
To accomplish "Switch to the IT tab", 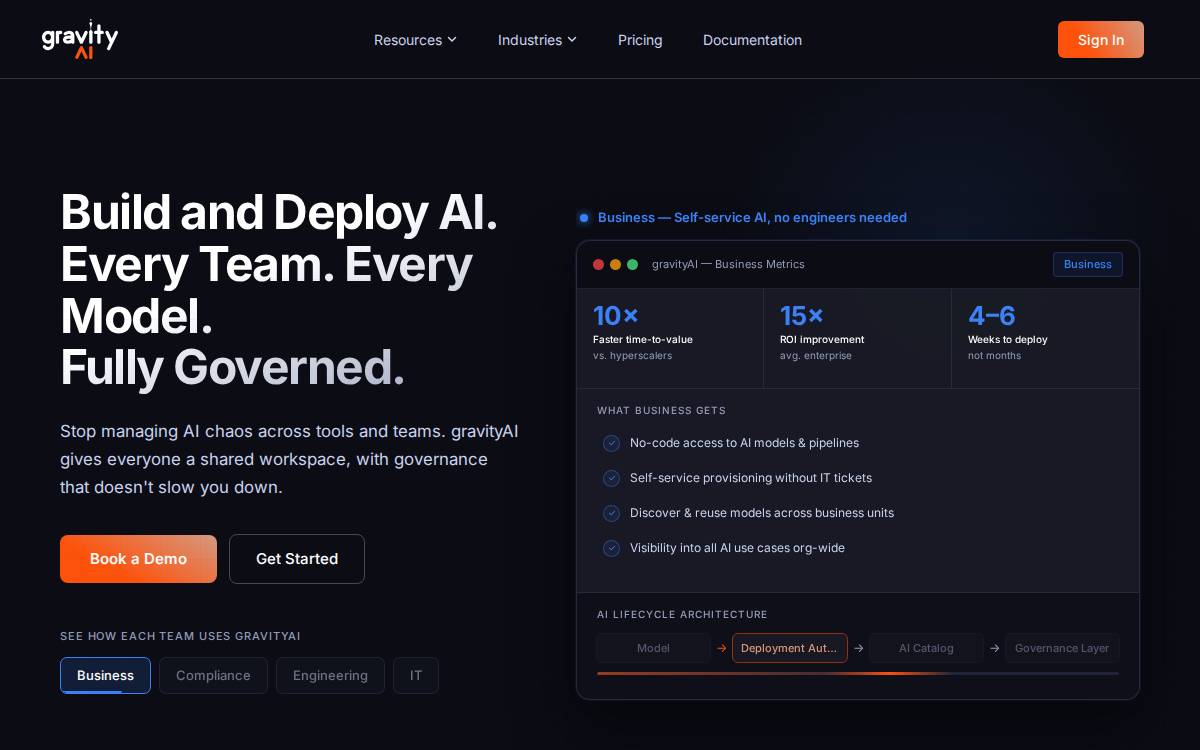I will (x=416, y=675).
